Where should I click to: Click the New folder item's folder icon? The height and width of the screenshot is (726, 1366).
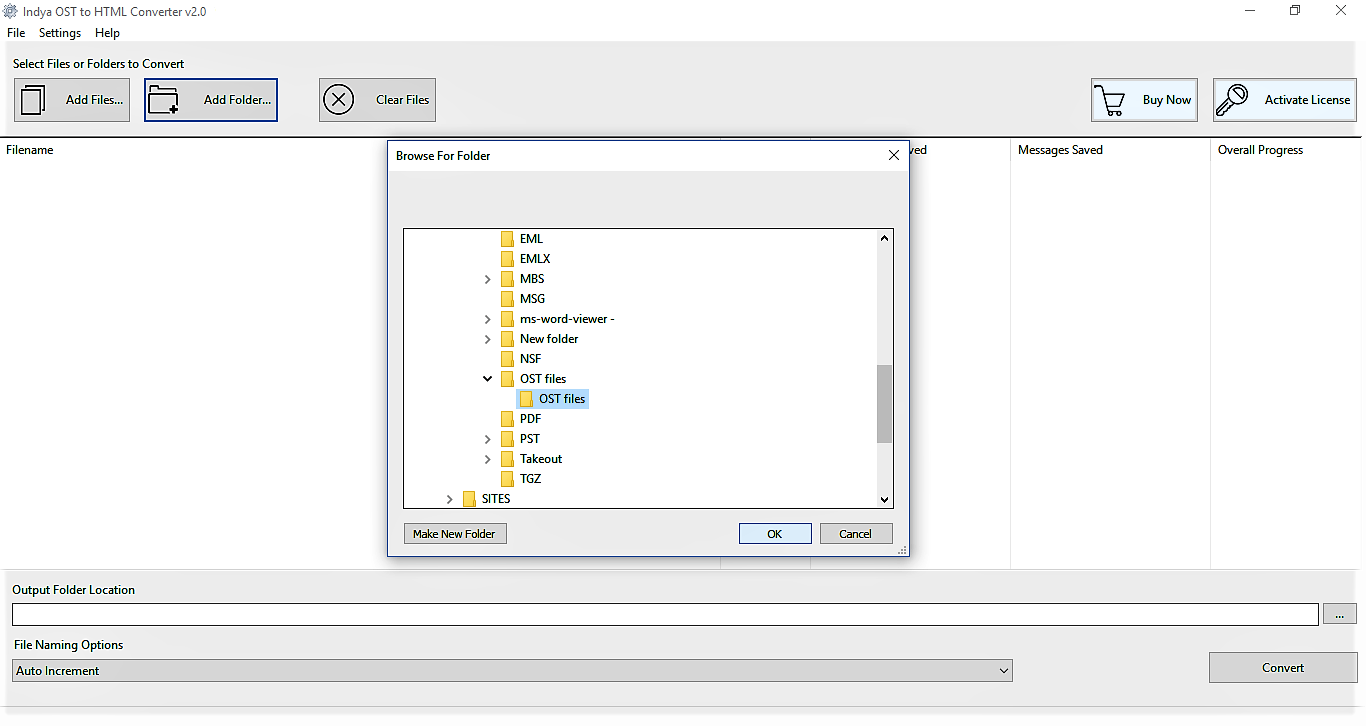pos(507,339)
